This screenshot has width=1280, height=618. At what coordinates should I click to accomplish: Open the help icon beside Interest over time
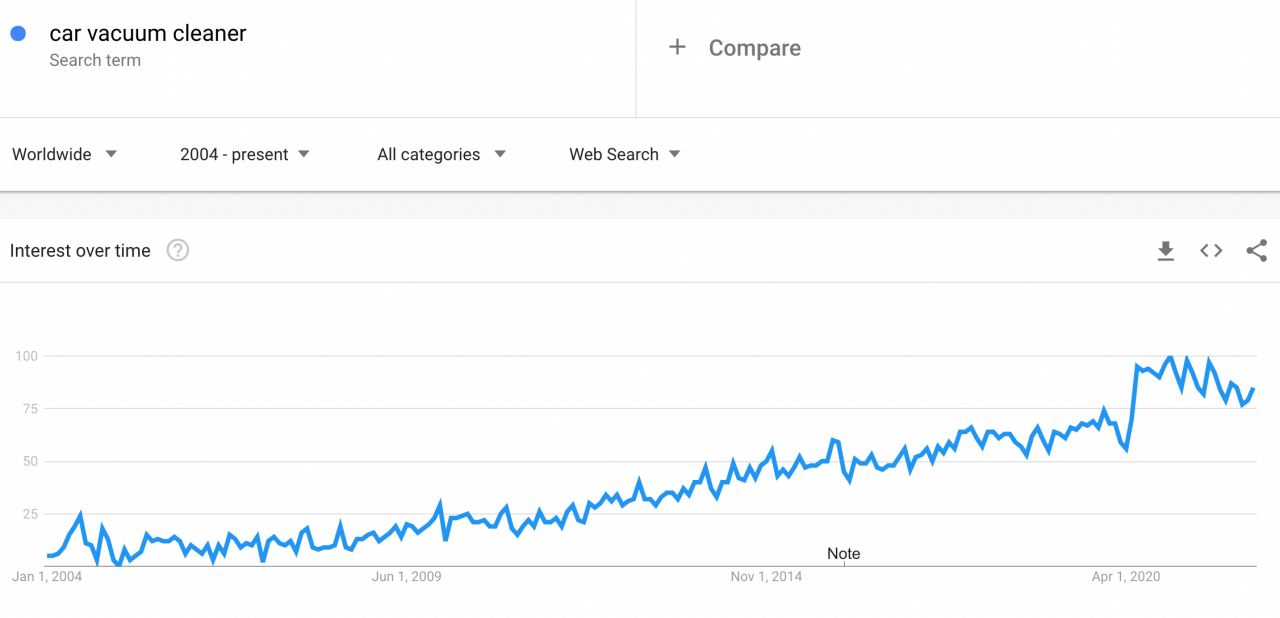click(x=178, y=251)
